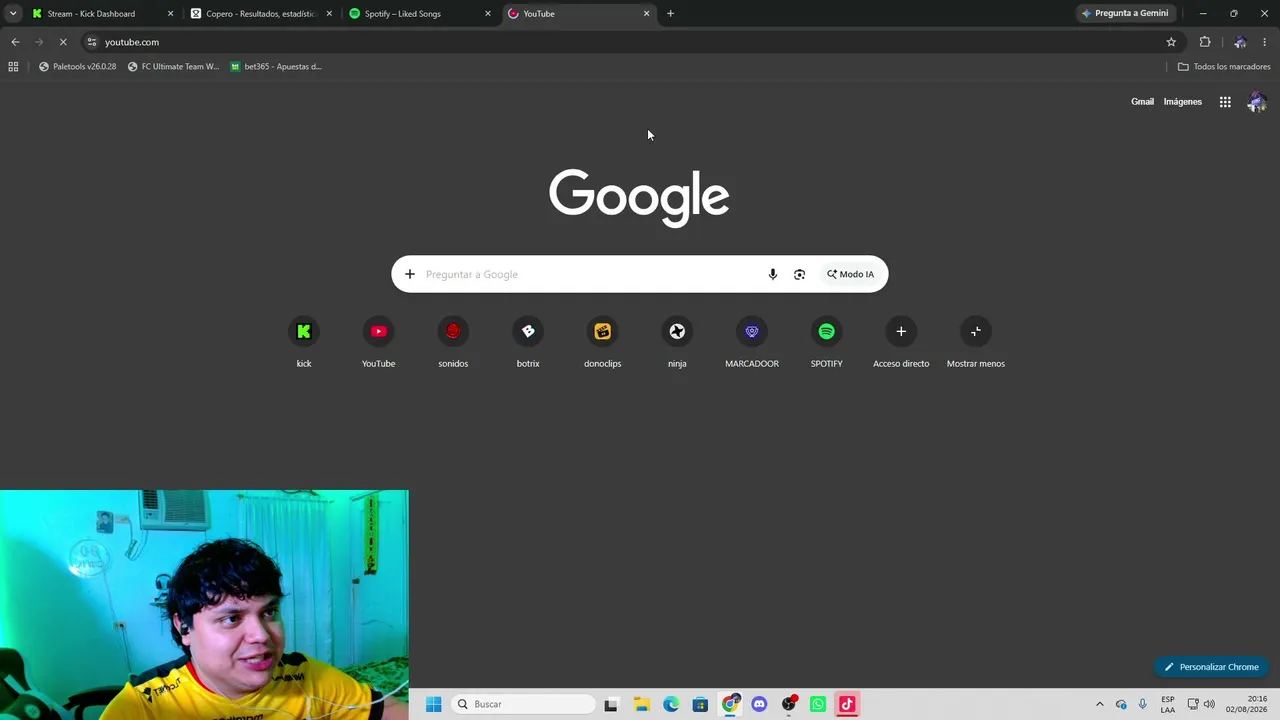Open OBS Studio from the taskbar
1280x720 pixels.
point(789,704)
